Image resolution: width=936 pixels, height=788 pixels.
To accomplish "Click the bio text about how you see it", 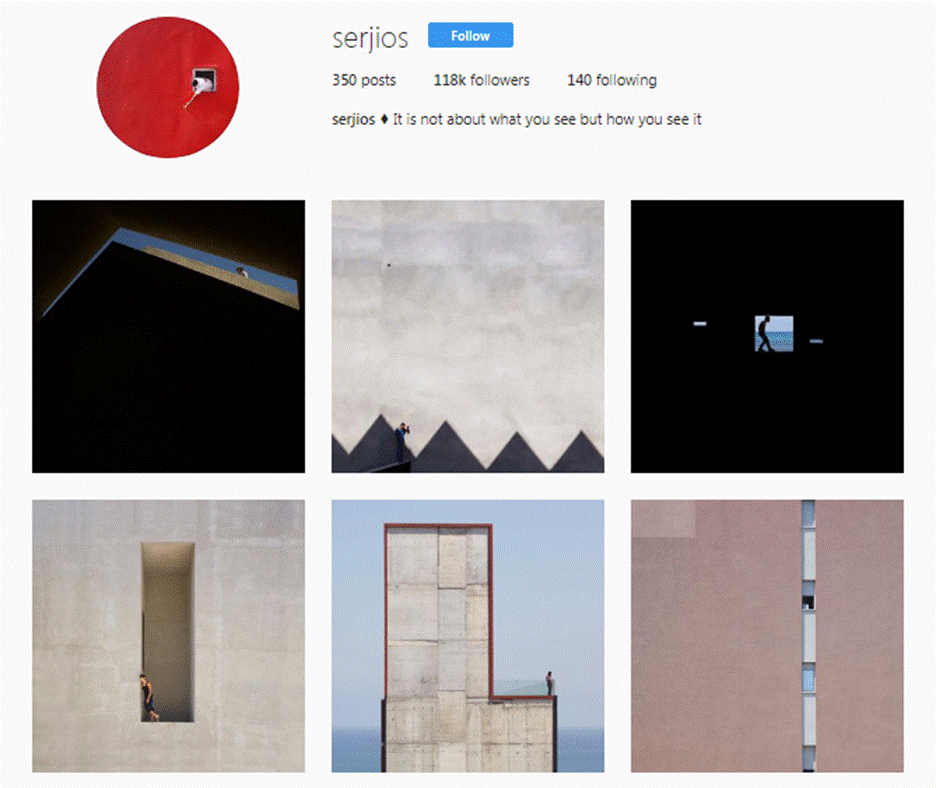I will click(547, 119).
